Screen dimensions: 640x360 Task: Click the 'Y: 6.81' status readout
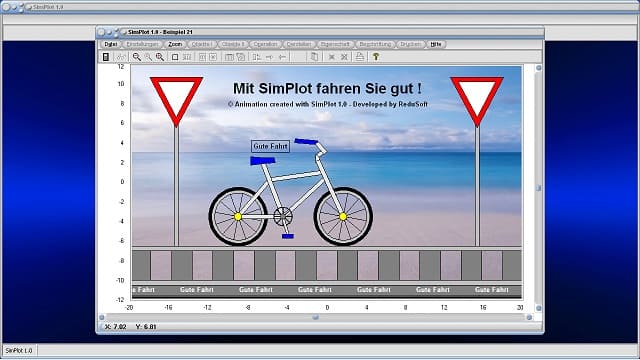coord(146,327)
